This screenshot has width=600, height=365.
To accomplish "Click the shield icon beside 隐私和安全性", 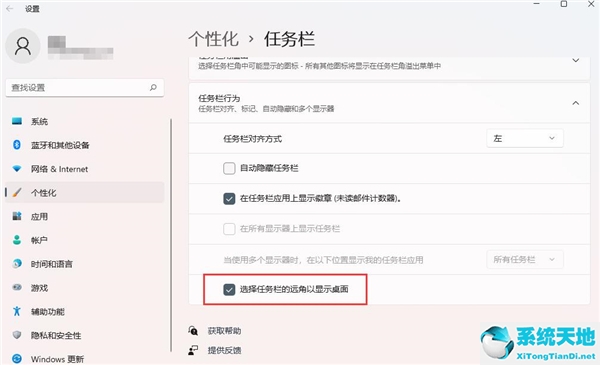I will coord(17,335).
